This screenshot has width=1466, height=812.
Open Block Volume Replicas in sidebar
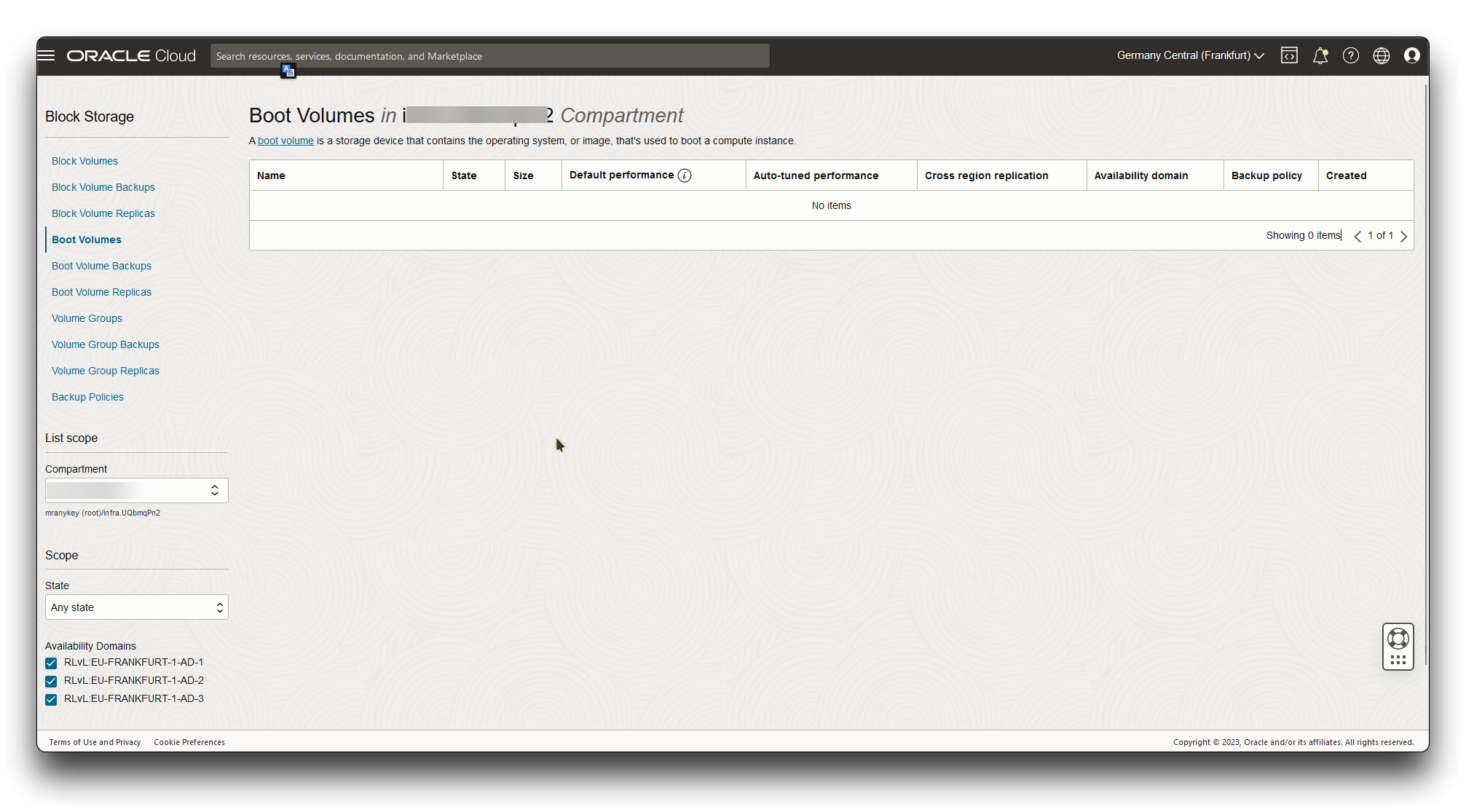pyautogui.click(x=103, y=213)
